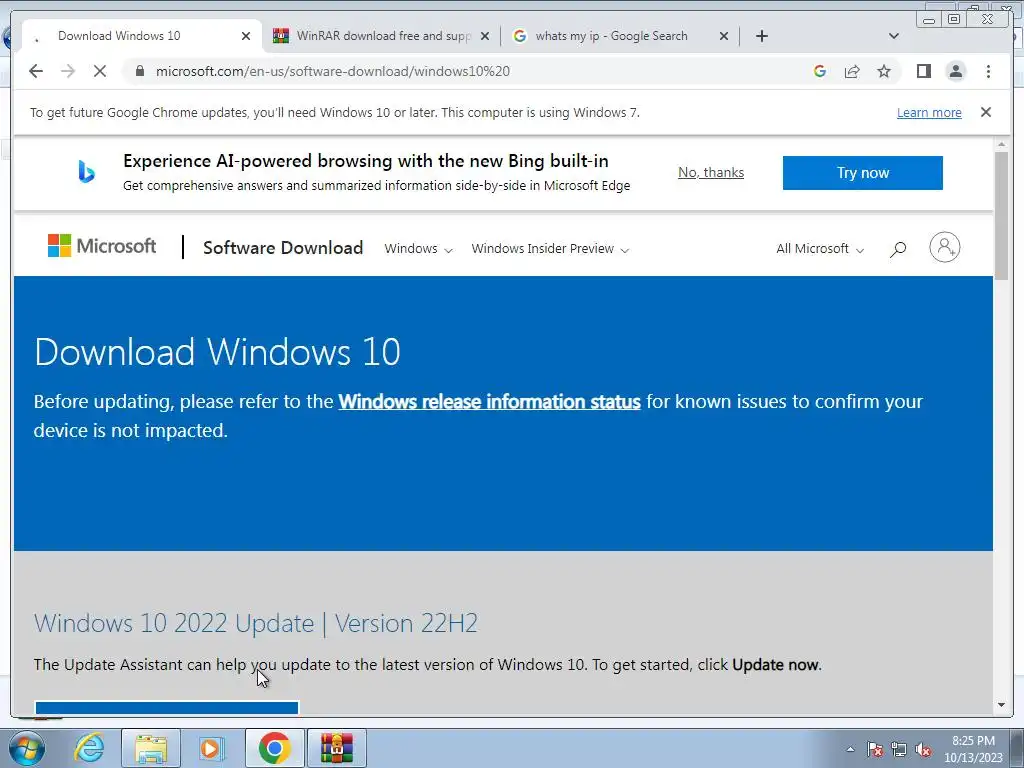Dismiss the Chrome update notice
The height and width of the screenshot is (768, 1024).
[x=986, y=112]
